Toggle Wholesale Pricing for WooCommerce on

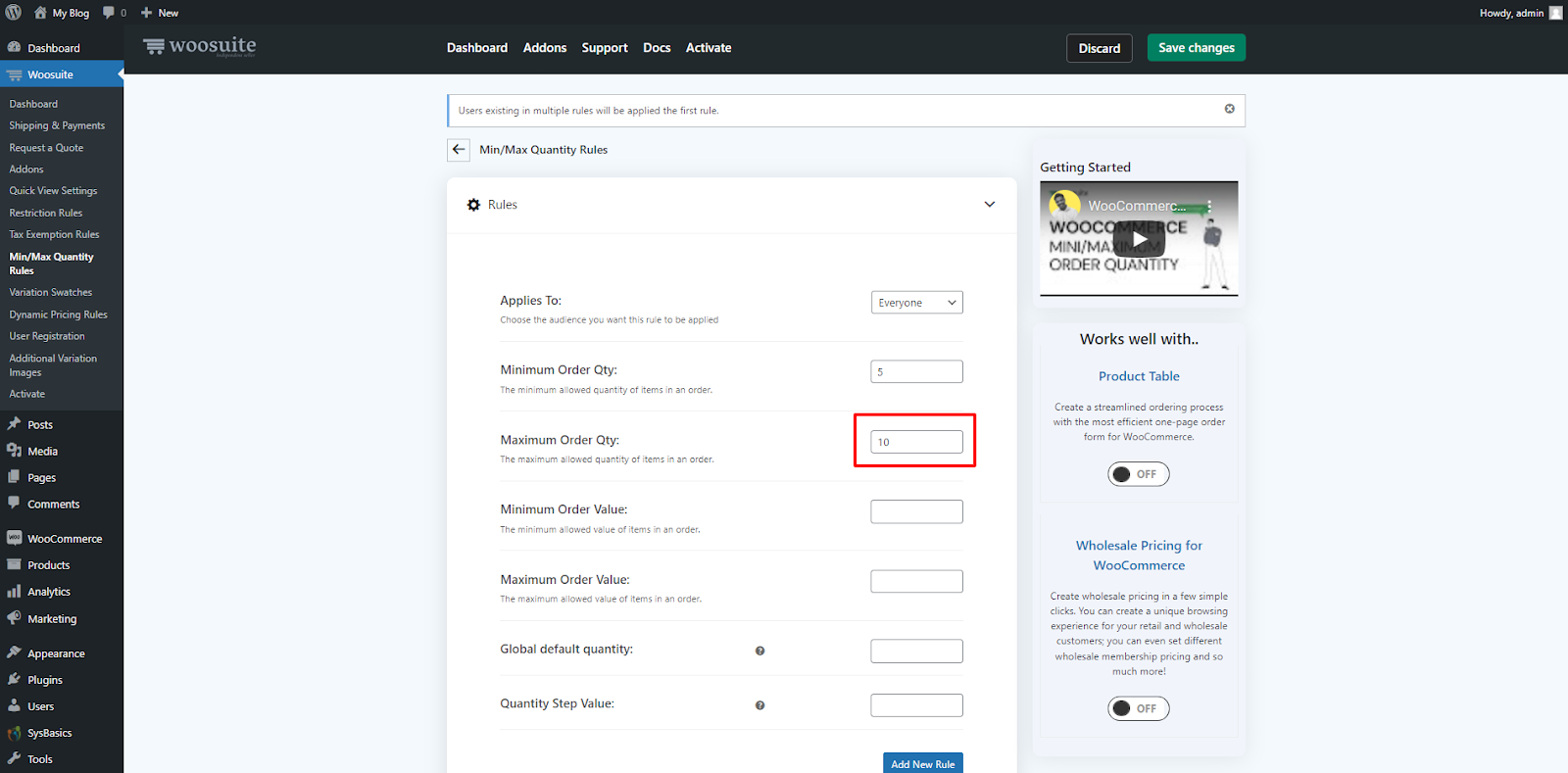[1138, 708]
